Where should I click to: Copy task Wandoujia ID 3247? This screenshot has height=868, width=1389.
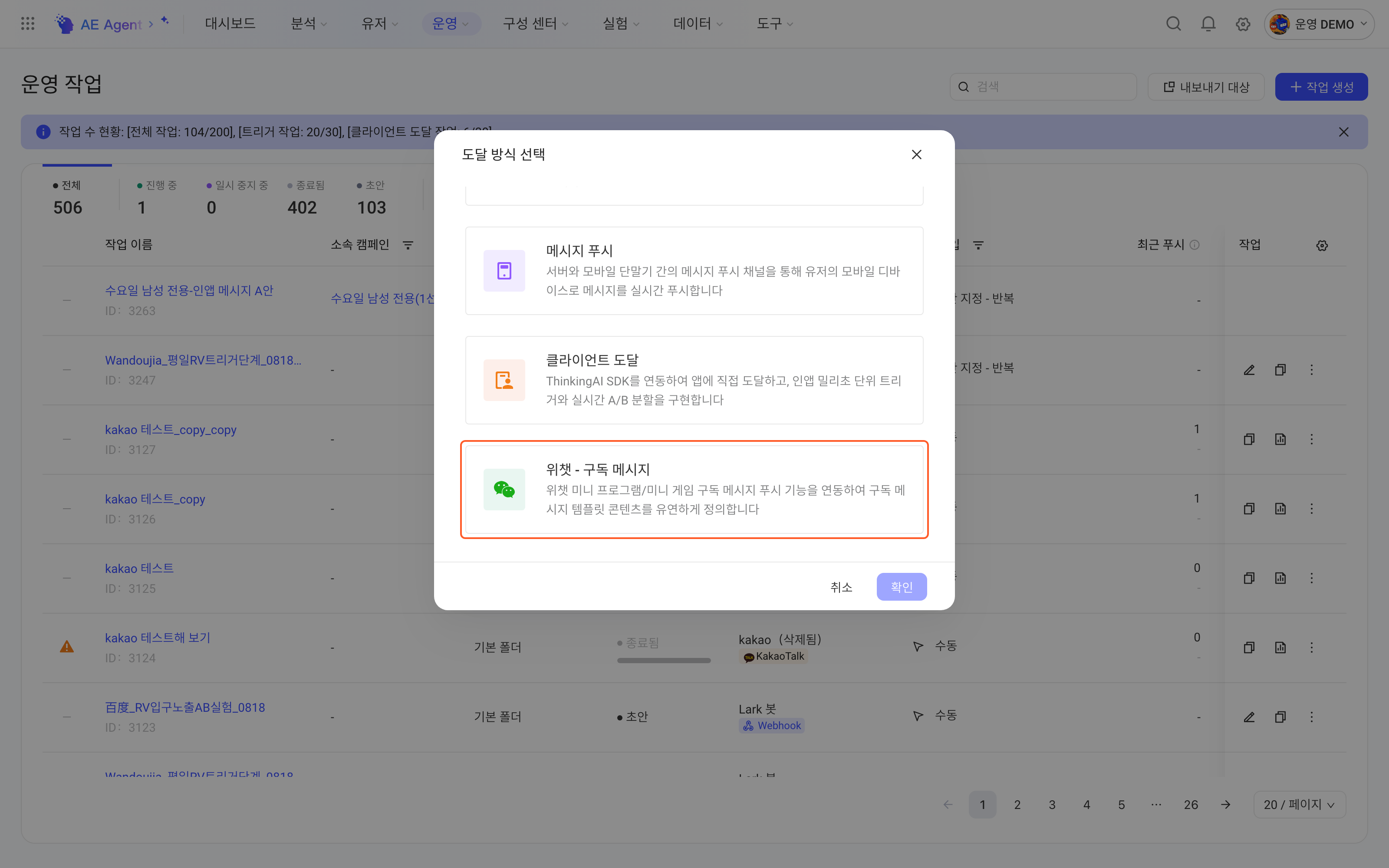pyautogui.click(x=1280, y=370)
